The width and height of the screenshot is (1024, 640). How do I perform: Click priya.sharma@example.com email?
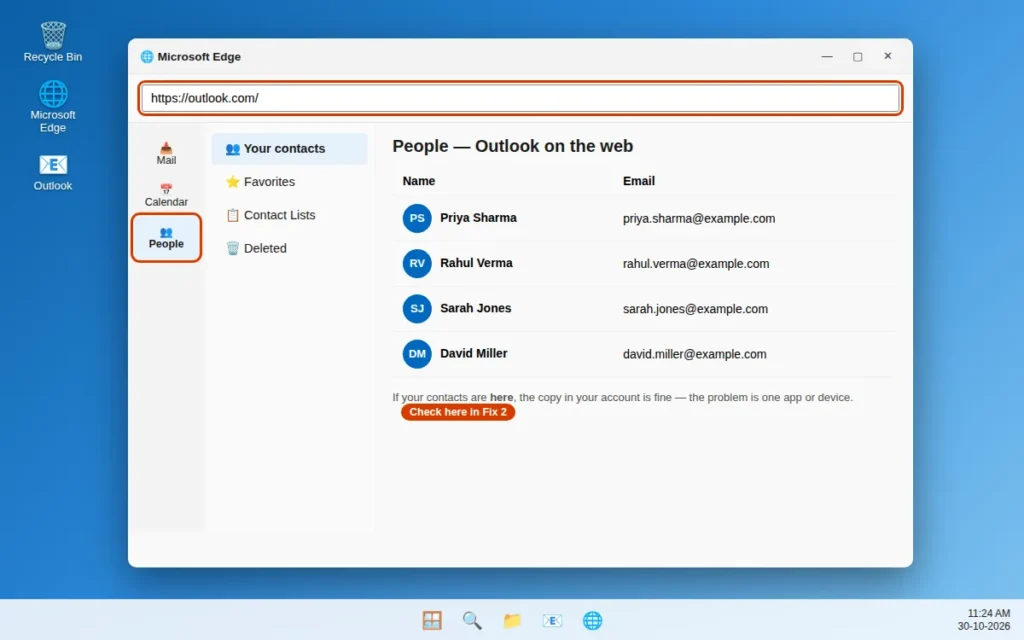tap(699, 219)
